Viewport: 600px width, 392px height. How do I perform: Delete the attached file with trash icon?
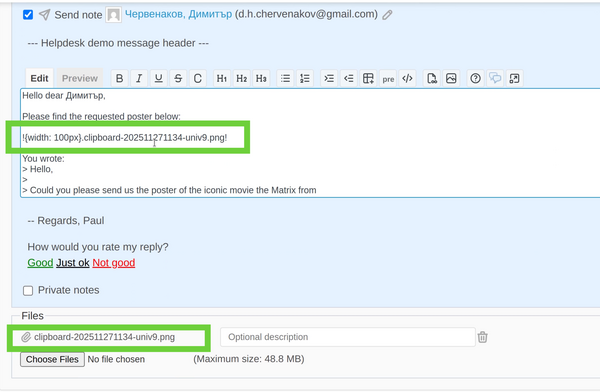tap(483, 337)
